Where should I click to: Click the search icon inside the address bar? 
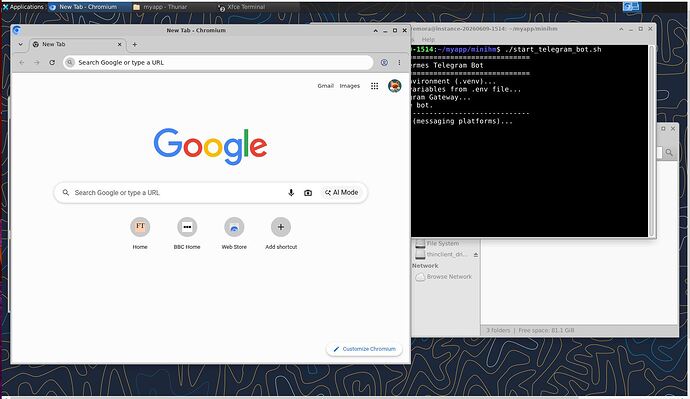(70, 62)
